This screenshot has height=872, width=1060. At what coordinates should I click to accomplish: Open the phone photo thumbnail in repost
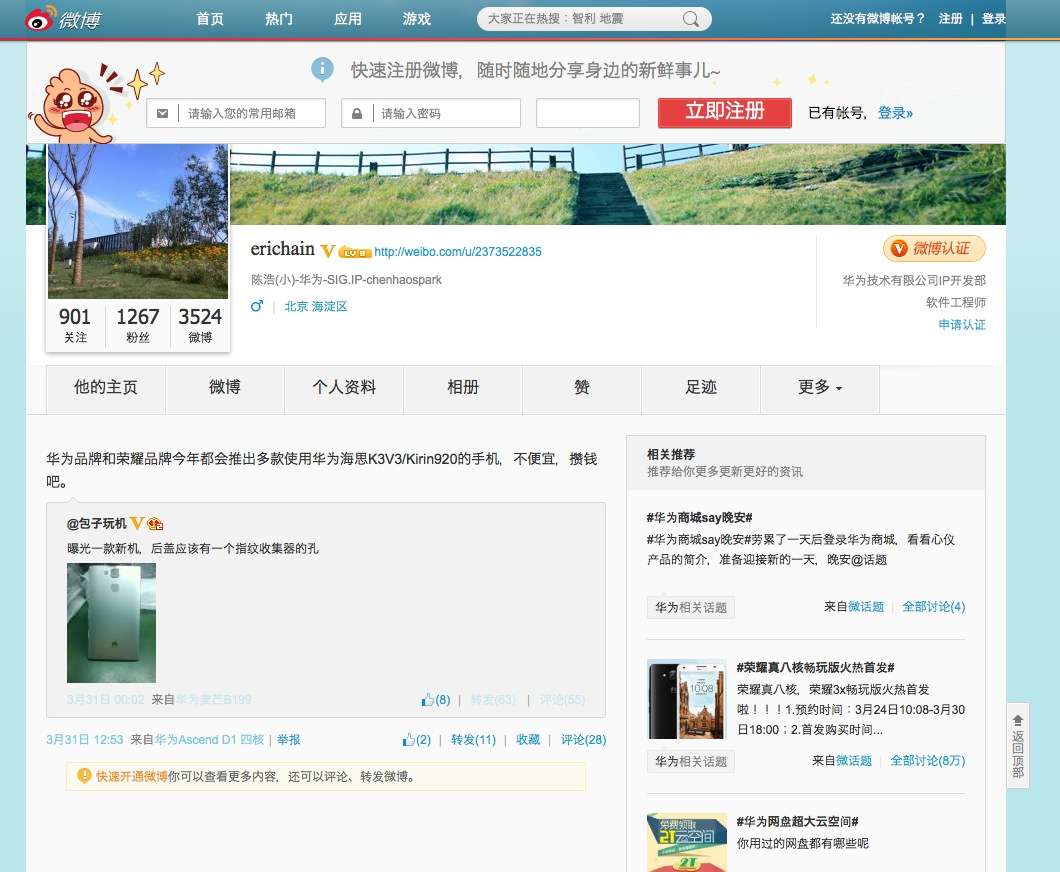coord(112,623)
